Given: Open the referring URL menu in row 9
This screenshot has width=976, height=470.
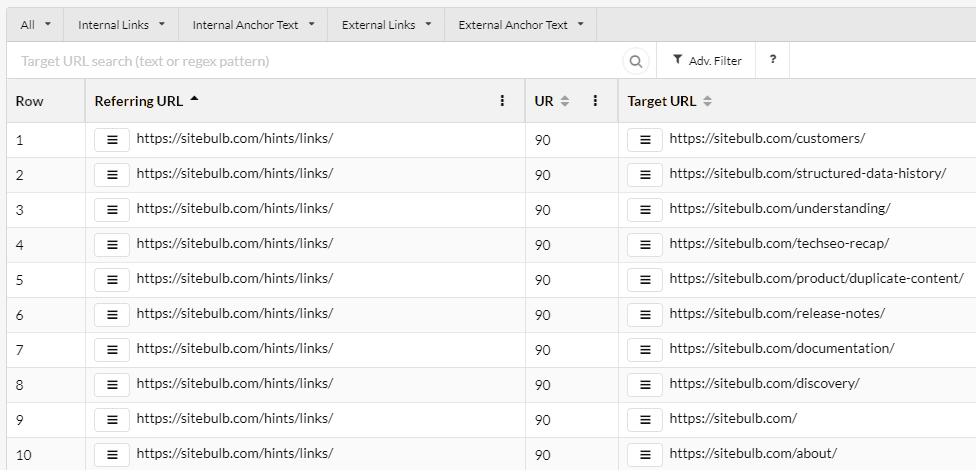Looking at the screenshot, I should tap(112, 420).
